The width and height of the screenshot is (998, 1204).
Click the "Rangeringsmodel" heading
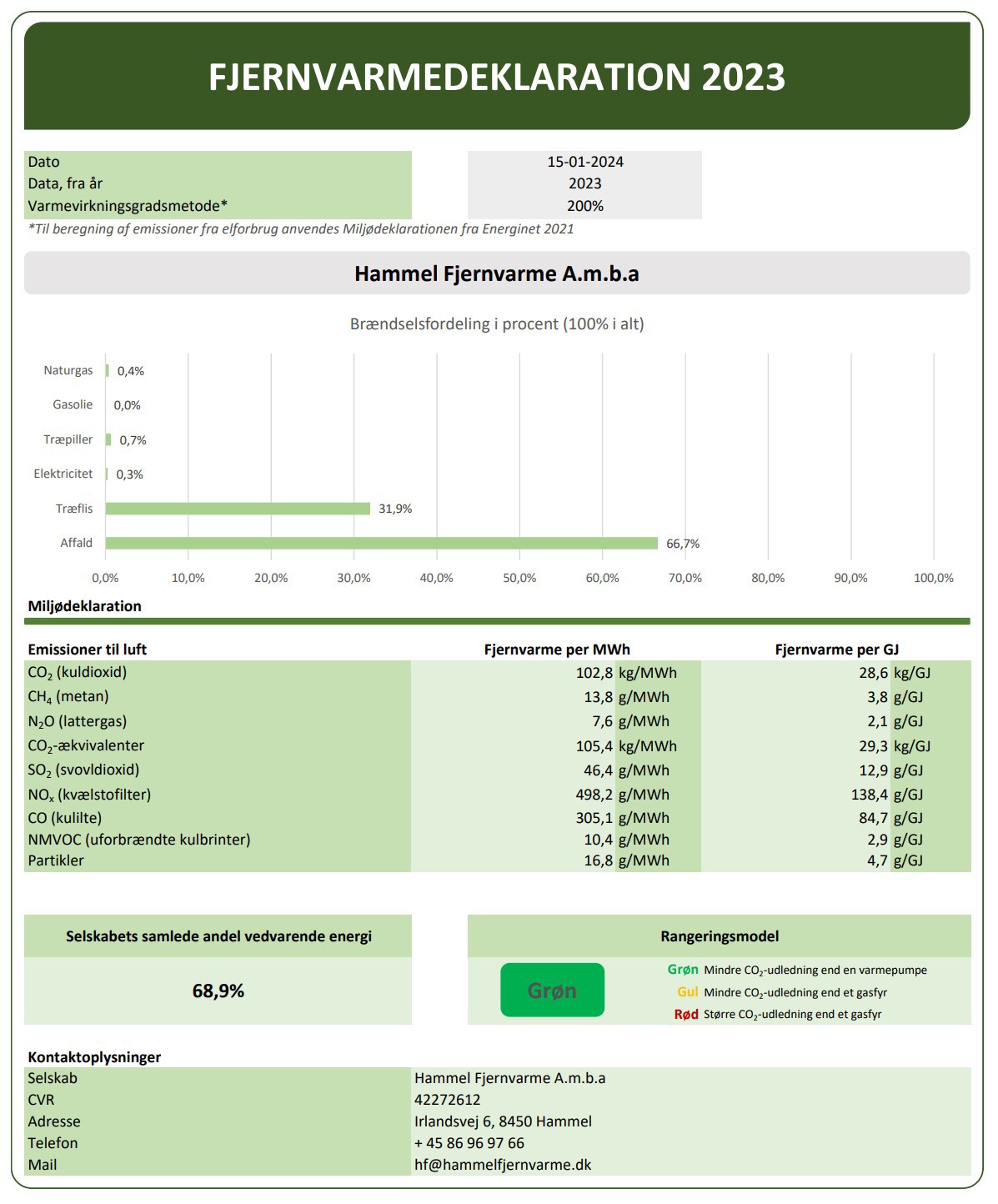pos(720,936)
